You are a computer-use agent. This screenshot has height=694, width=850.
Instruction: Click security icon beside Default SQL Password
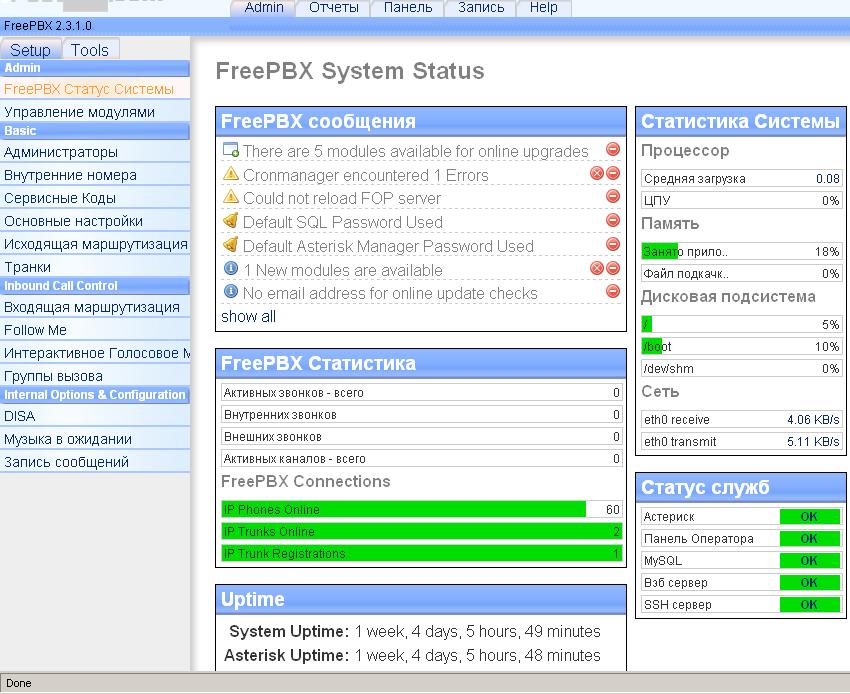point(231,221)
